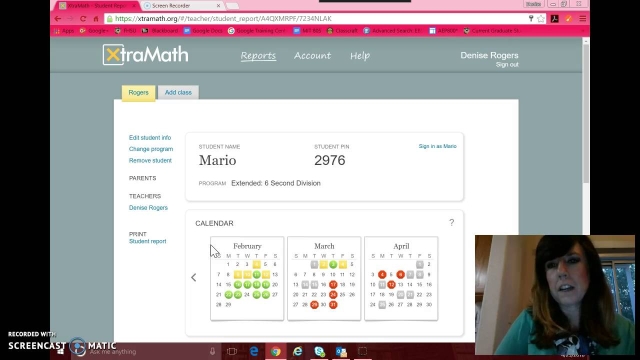
Task: Open the Add class tab
Action: click(x=178, y=93)
